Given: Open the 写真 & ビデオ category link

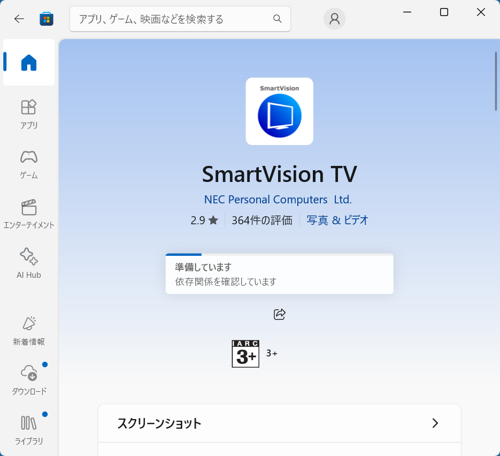Looking at the screenshot, I should [x=337, y=220].
